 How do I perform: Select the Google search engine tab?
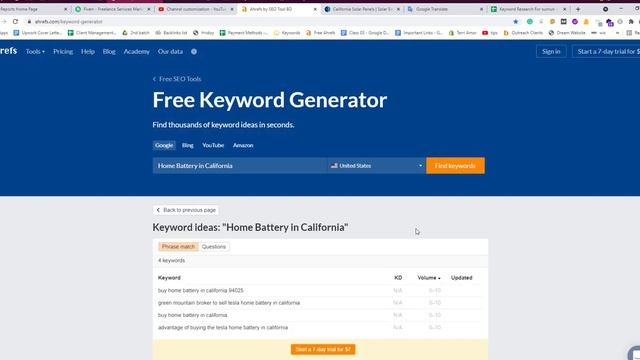point(164,145)
